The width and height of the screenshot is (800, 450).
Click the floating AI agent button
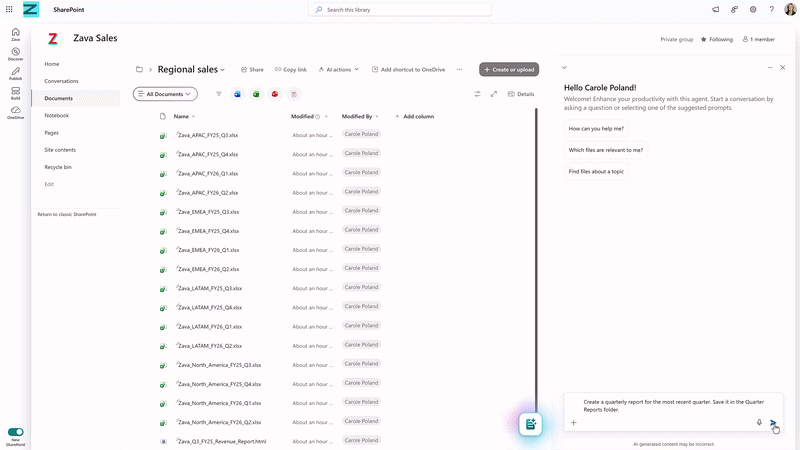(531, 424)
